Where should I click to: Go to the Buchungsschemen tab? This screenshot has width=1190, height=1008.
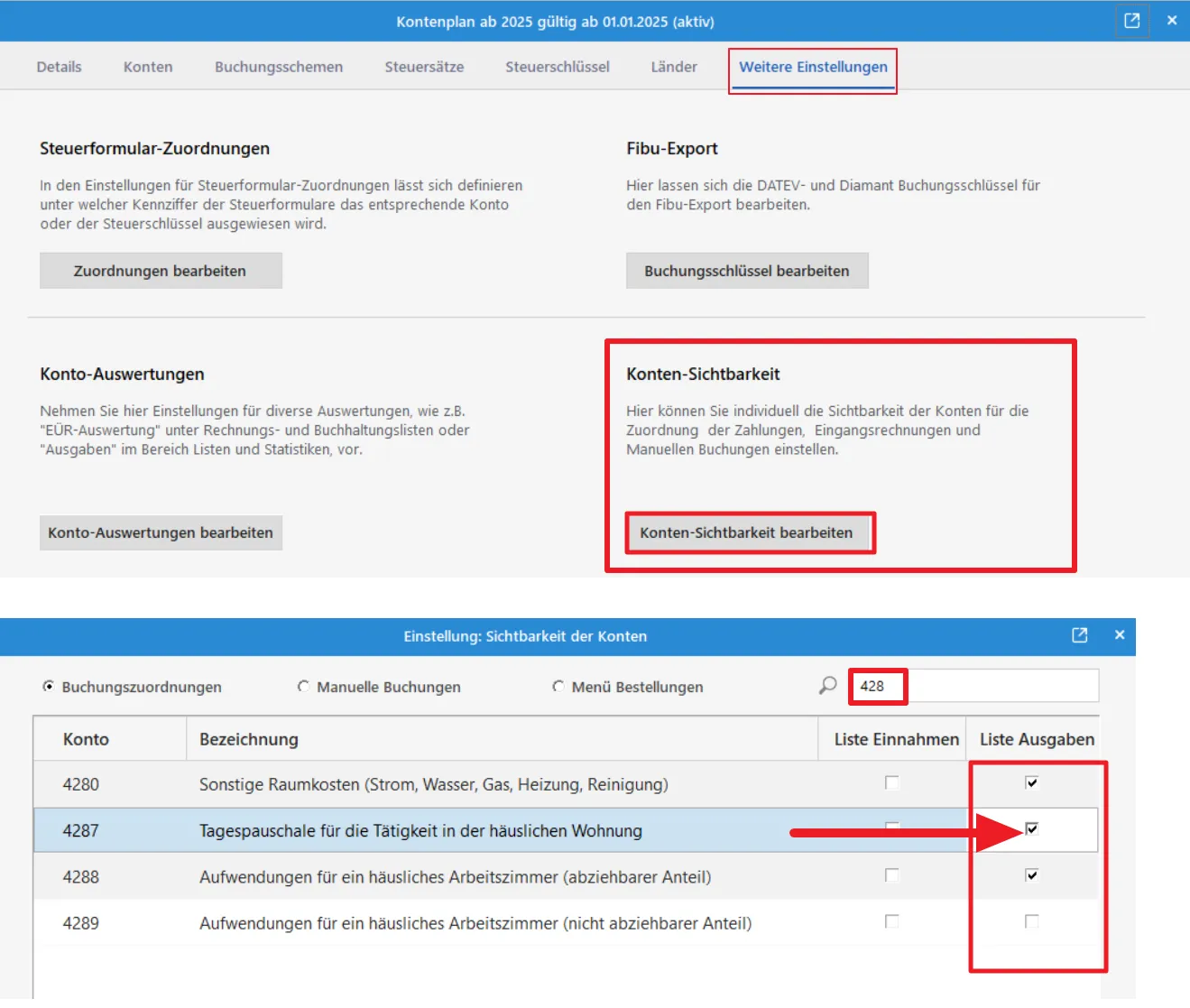[x=278, y=67]
